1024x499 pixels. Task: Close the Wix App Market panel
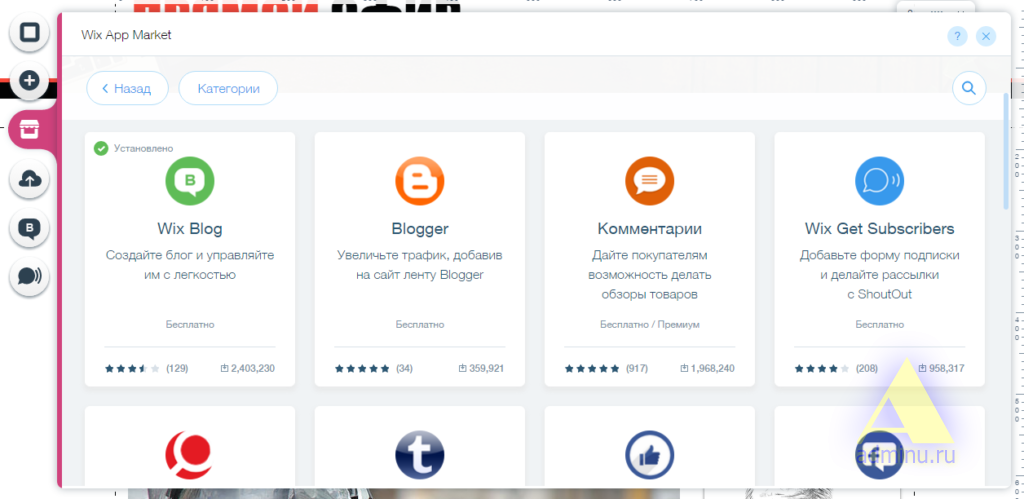click(986, 36)
